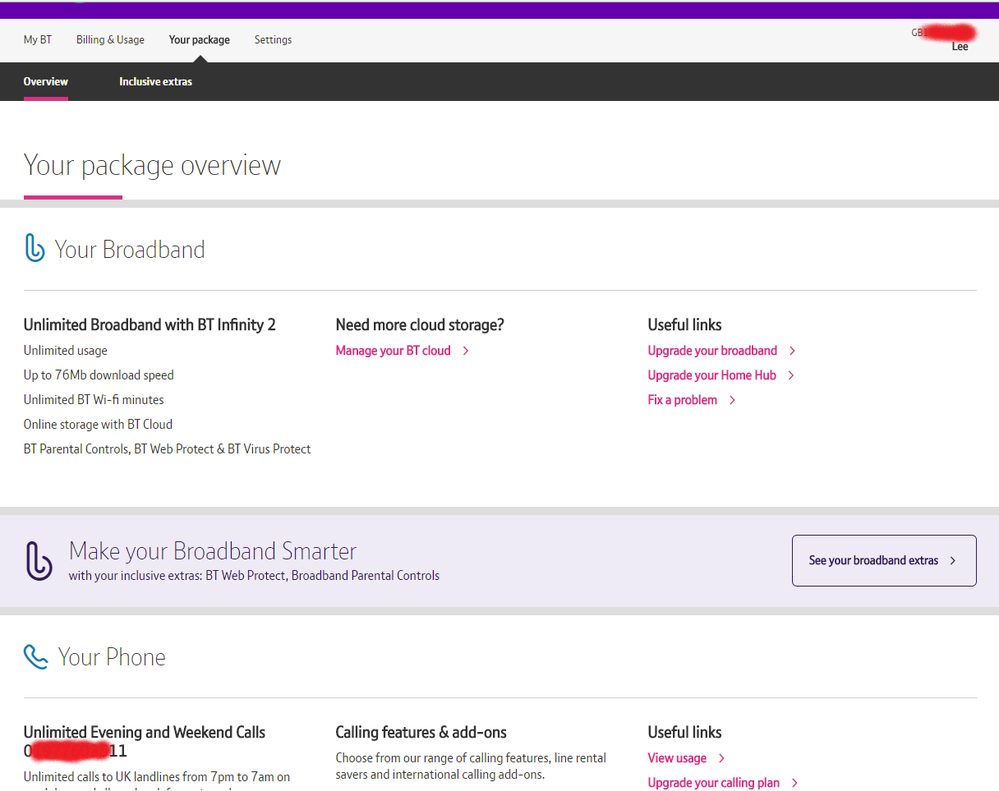Click the inclusive extras description text
The height and width of the screenshot is (791, 999).
[254, 576]
